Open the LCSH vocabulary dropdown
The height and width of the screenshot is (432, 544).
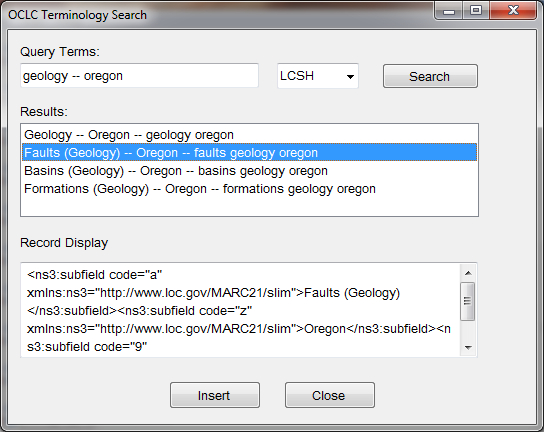pyautogui.click(x=317, y=76)
